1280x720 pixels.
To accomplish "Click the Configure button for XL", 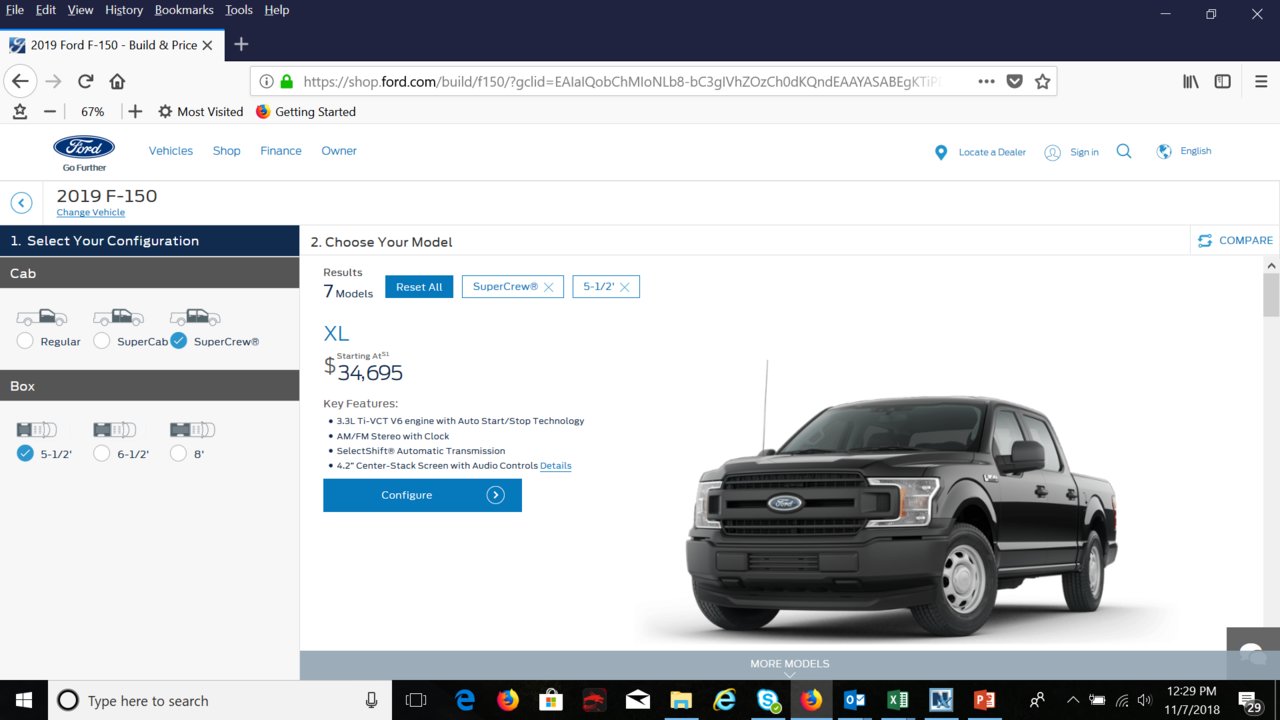I will pos(422,495).
